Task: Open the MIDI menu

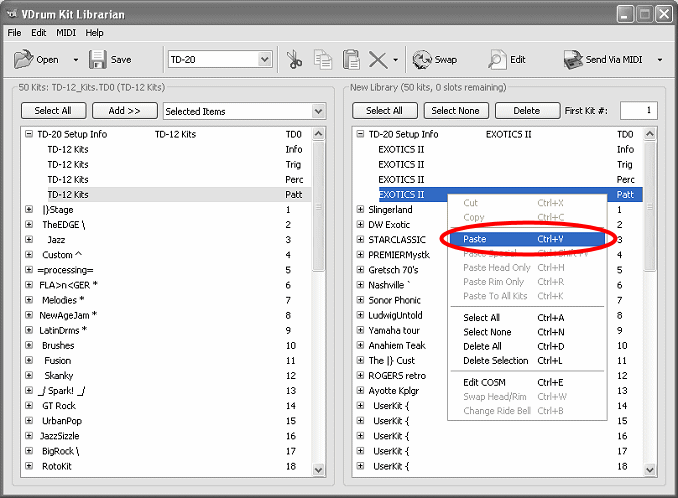Action: pyautogui.click(x=66, y=33)
